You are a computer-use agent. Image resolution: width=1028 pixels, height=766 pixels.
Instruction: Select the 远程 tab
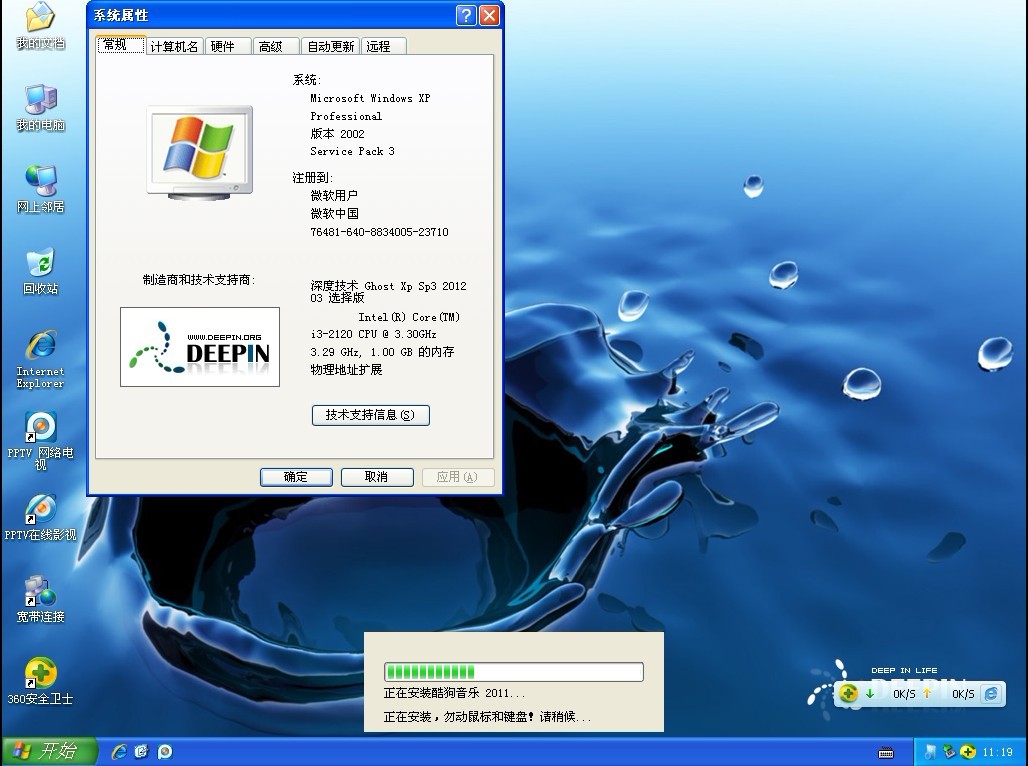[378, 46]
